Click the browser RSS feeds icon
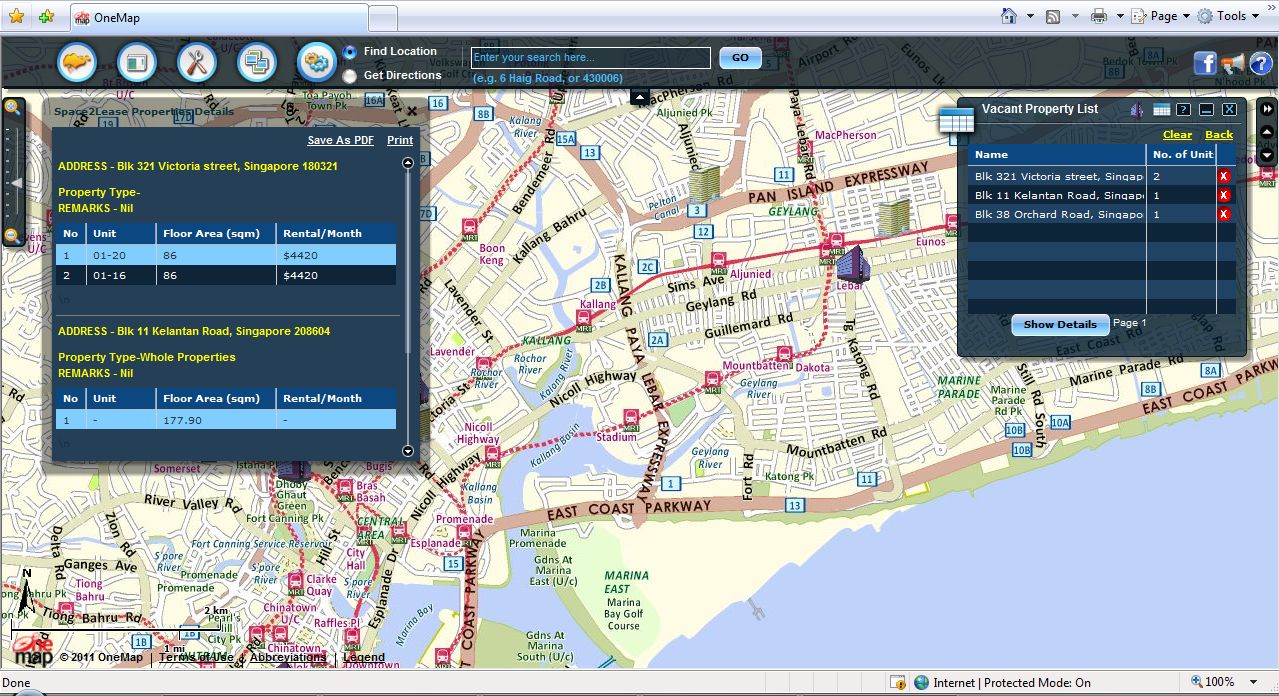The width and height of the screenshot is (1279, 696). point(1053,16)
